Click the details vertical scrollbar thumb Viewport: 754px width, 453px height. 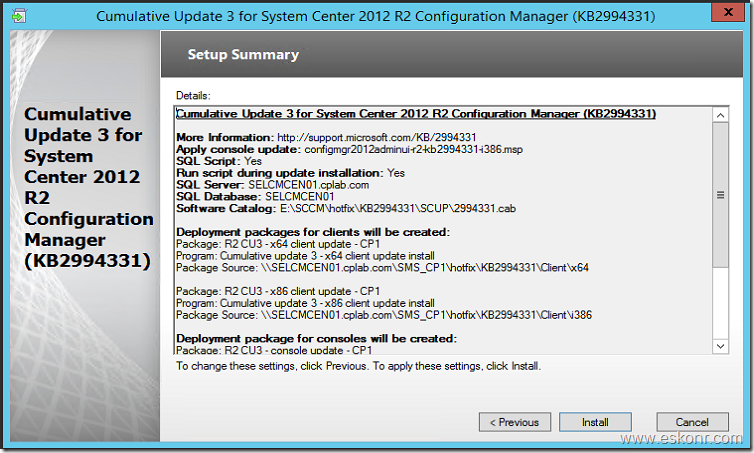pyautogui.click(x=720, y=195)
